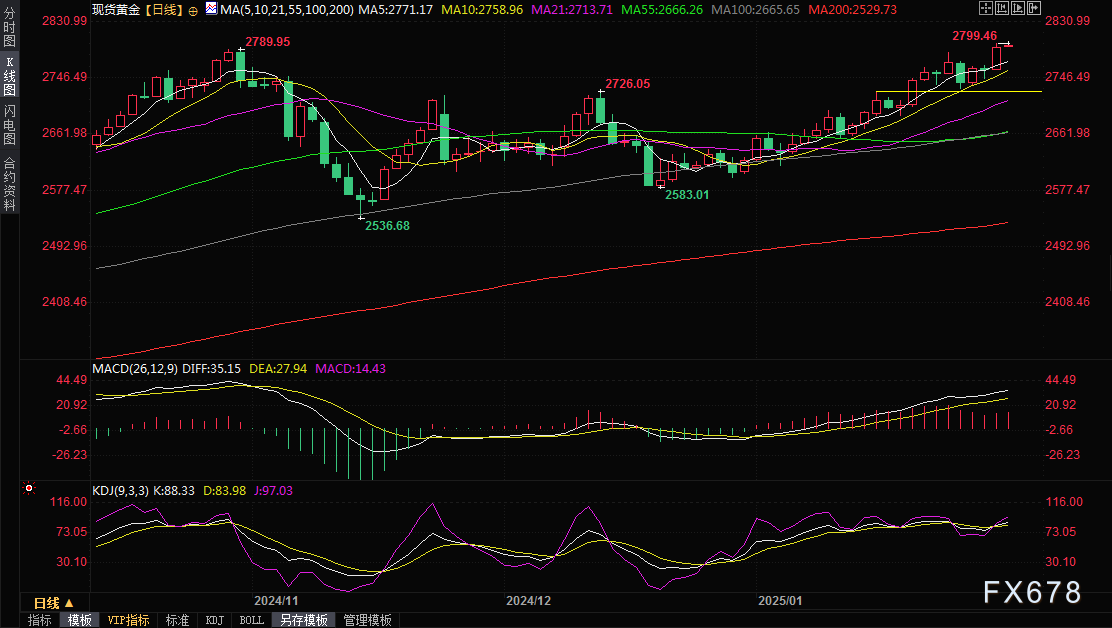
Task: Click the MA indicator chart icon
Action: click(x=211, y=9)
